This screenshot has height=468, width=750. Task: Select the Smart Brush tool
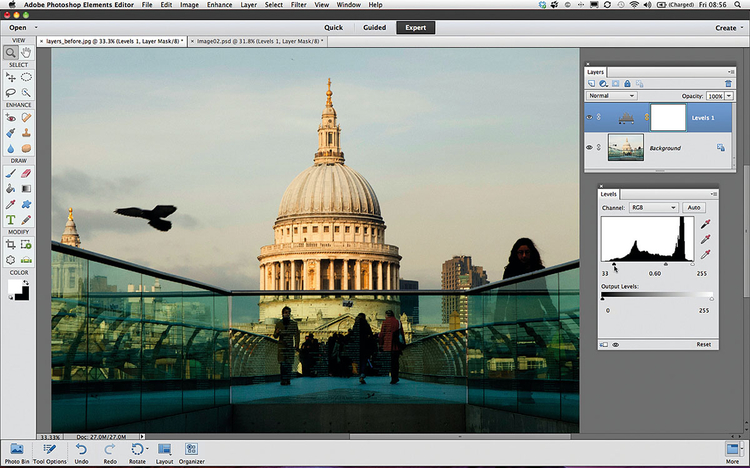pyautogui.click(x=11, y=133)
